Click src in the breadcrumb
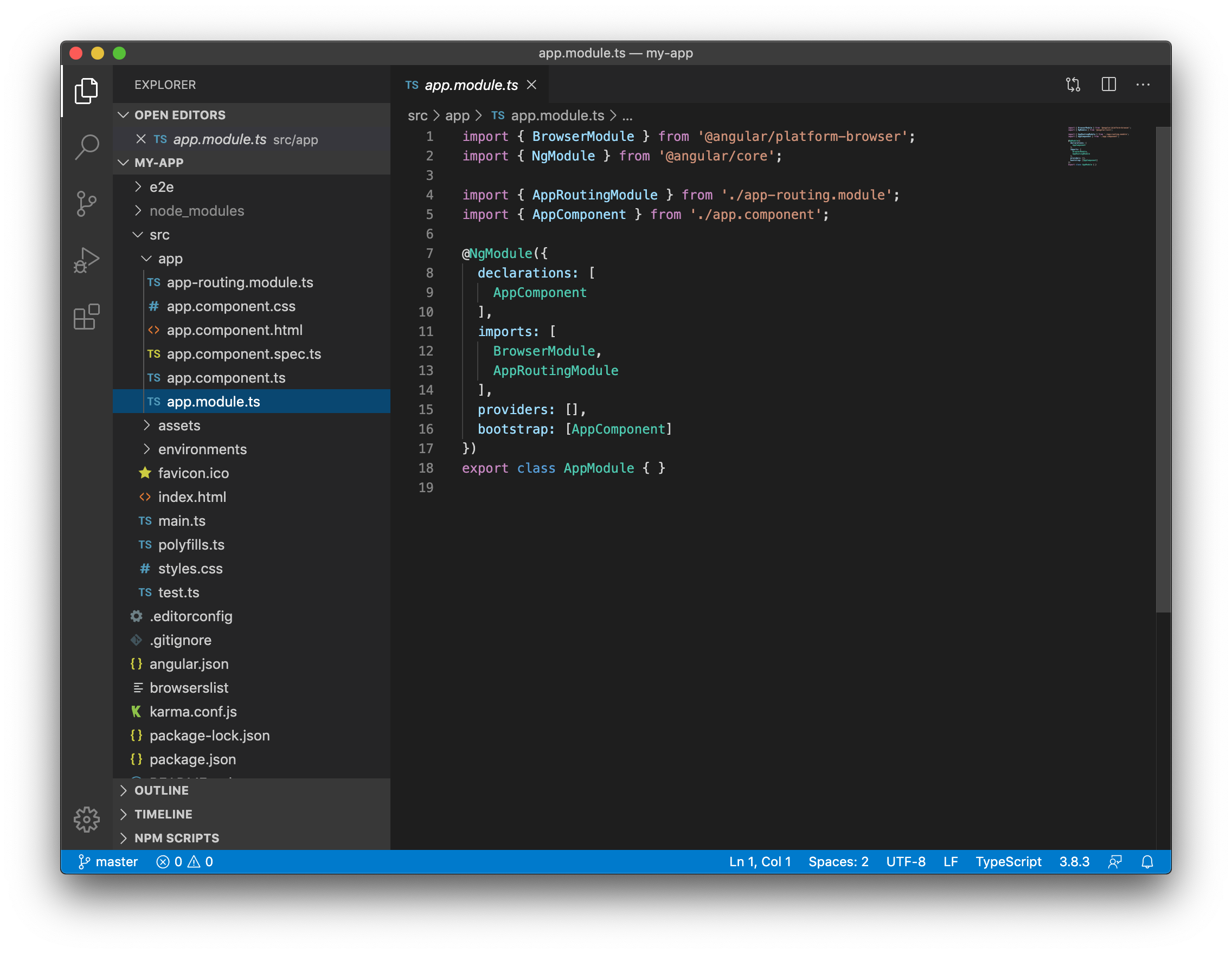Image resolution: width=1232 pixels, height=954 pixels. (418, 115)
